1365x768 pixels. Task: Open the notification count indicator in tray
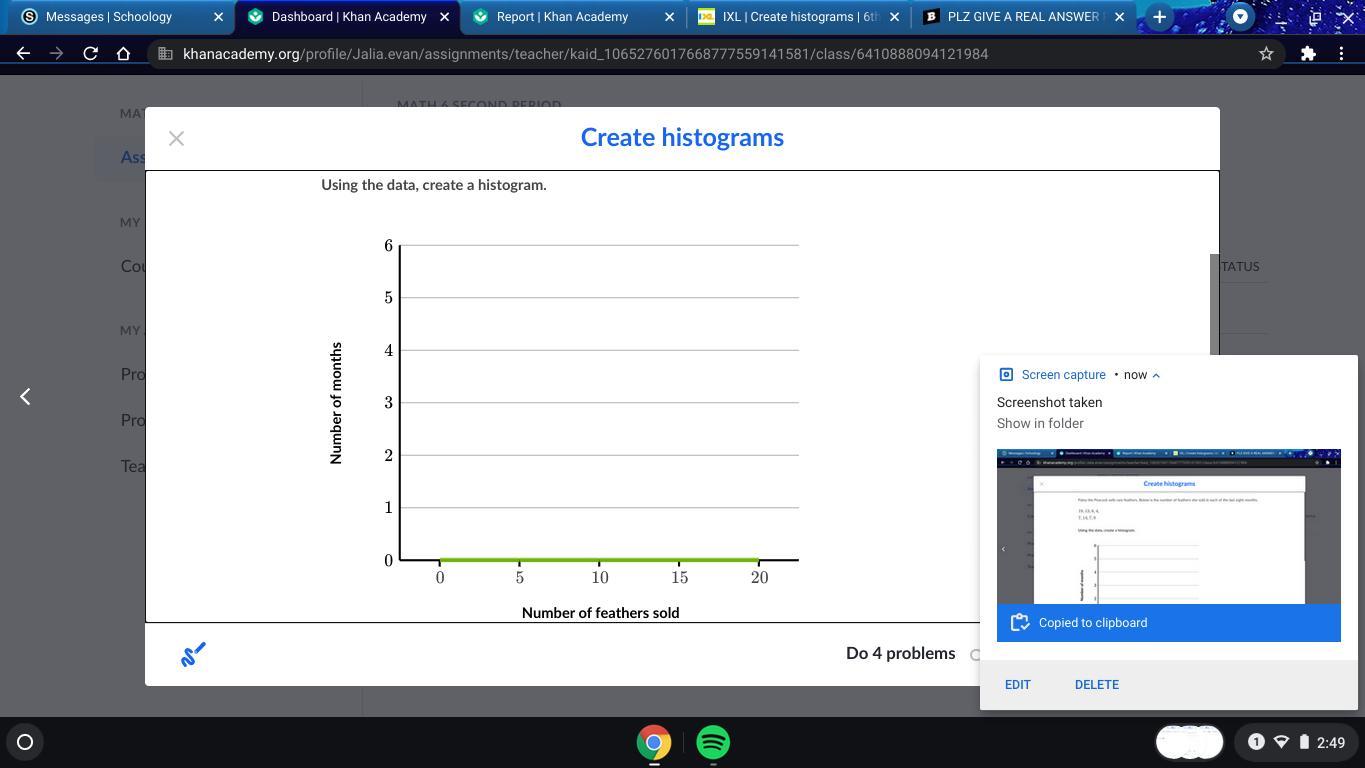[x=1256, y=742]
